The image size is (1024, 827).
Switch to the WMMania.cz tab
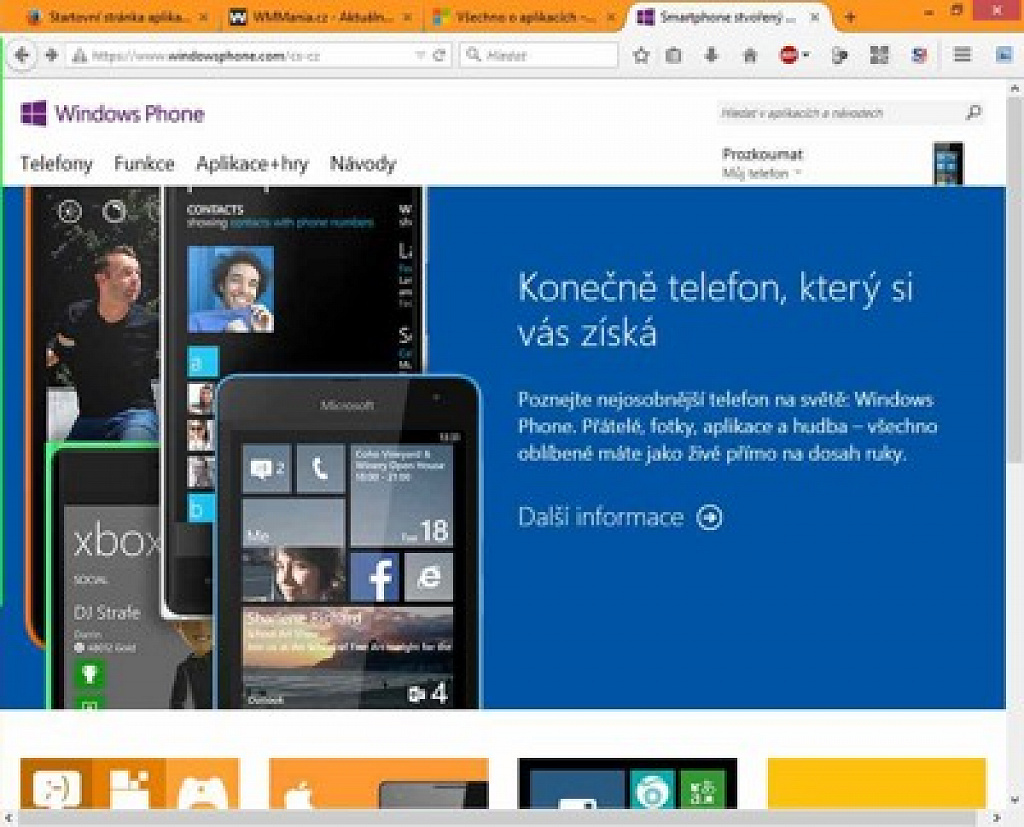[321, 18]
